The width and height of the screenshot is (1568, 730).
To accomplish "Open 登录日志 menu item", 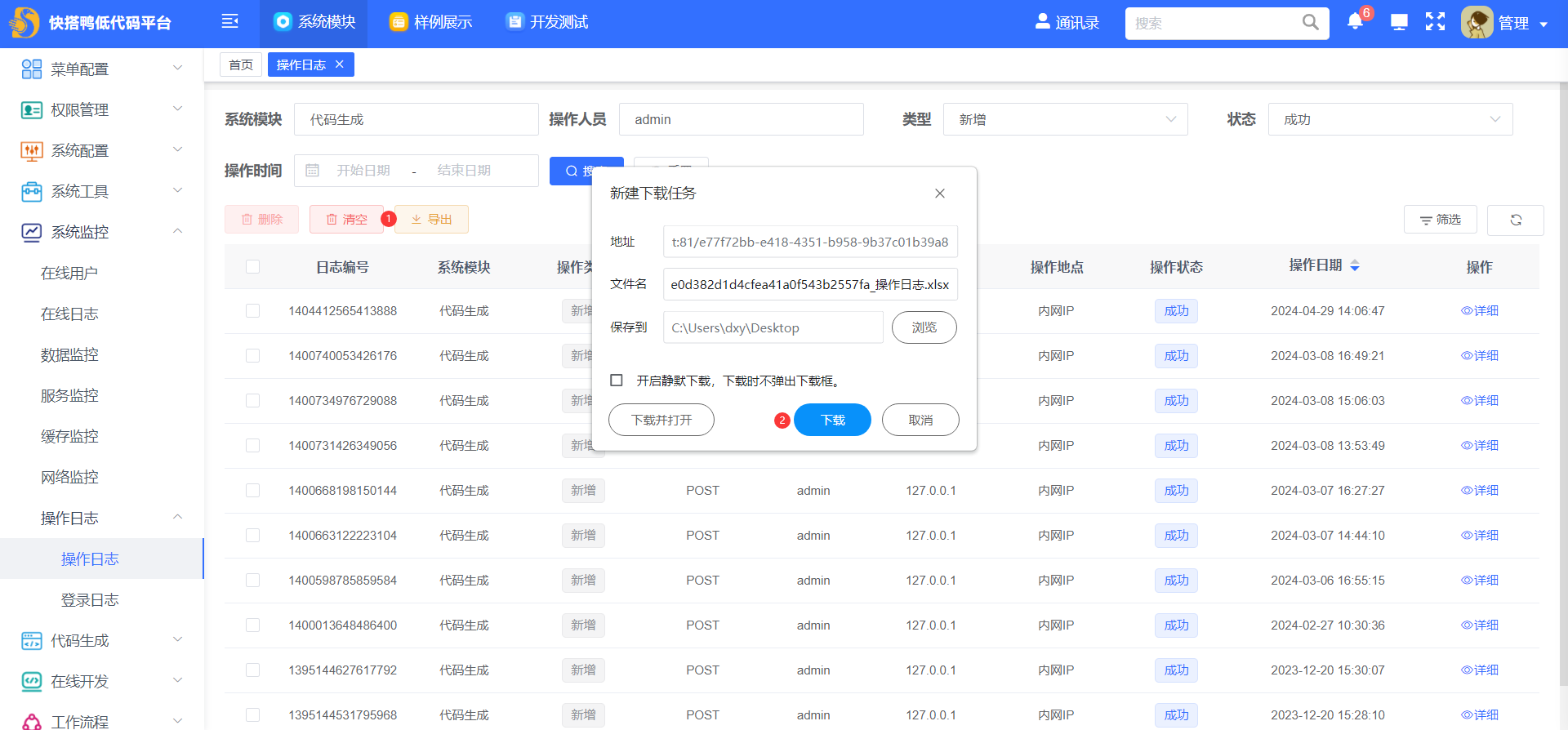I will pos(90,600).
